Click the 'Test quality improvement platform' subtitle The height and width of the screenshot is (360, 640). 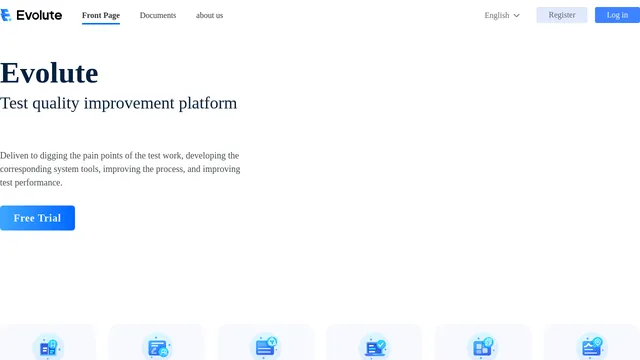[x=118, y=103]
